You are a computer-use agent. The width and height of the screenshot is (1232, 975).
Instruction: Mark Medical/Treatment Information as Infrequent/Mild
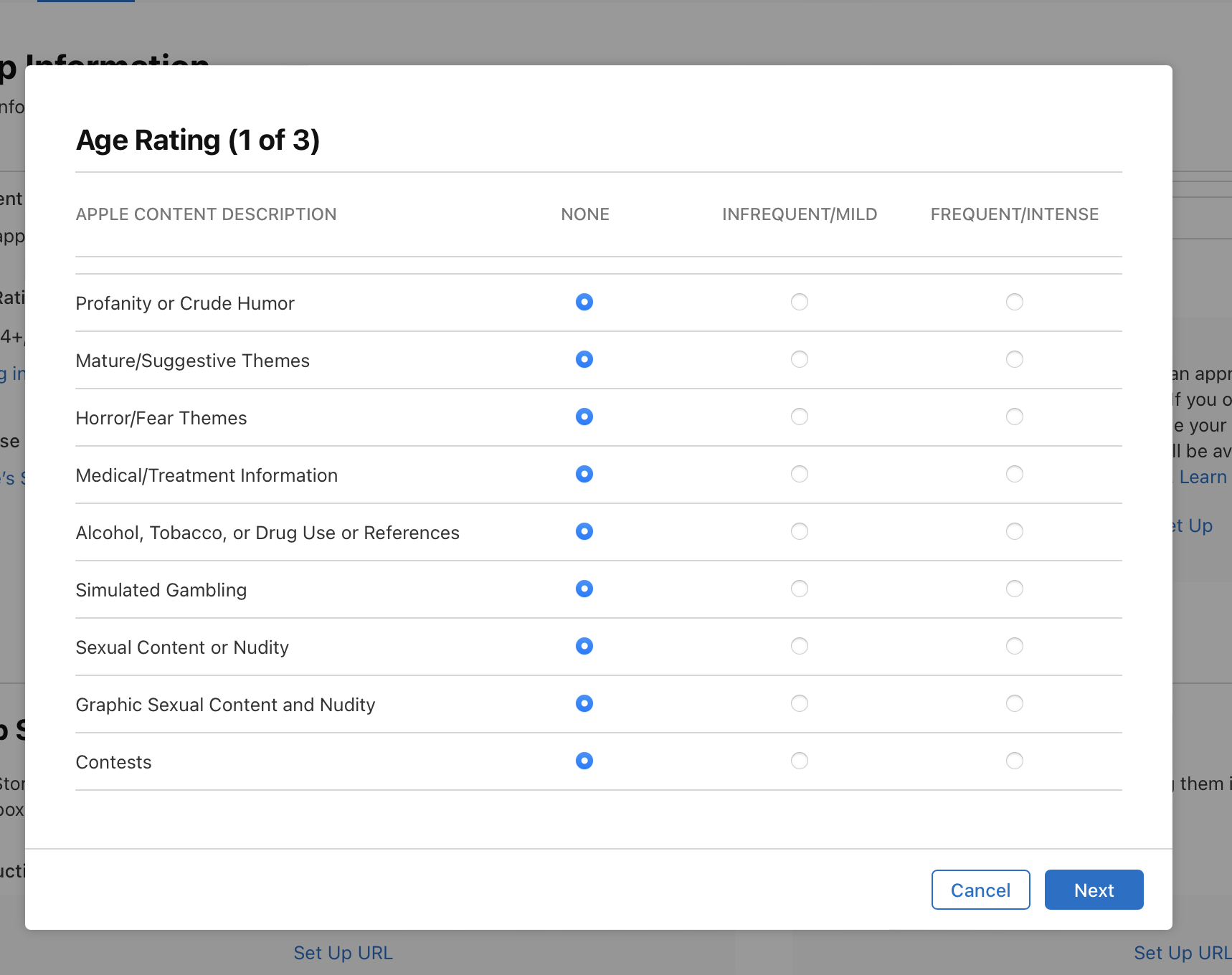point(800,474)
